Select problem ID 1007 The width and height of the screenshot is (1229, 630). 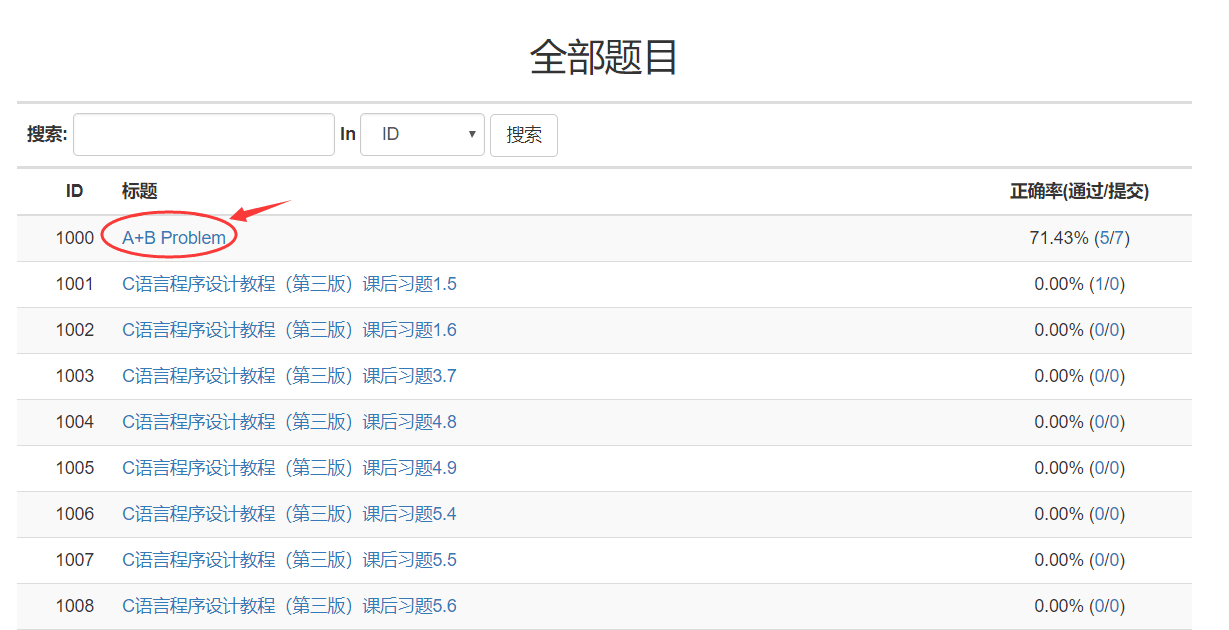point(75,560)
